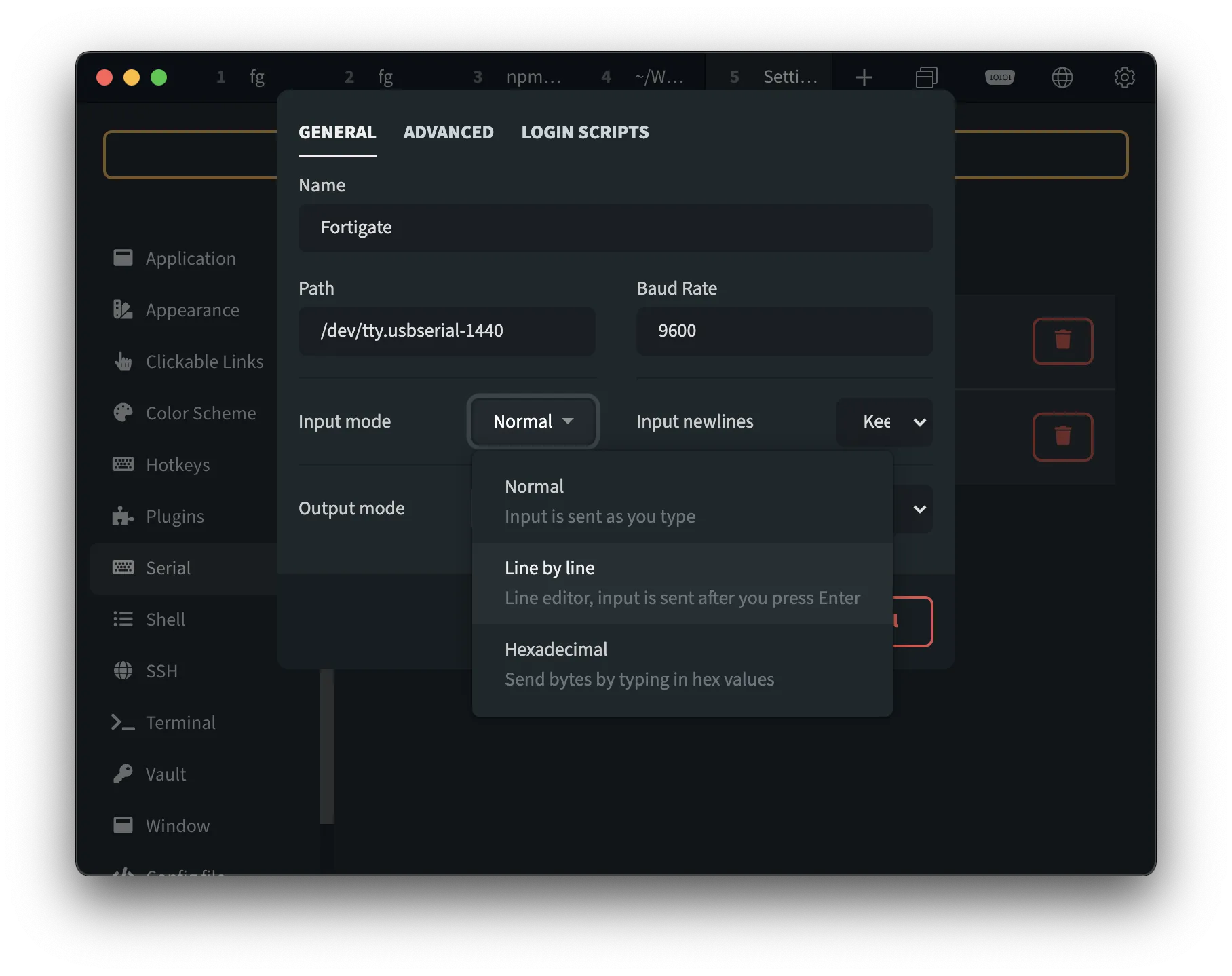Open the Login Scripts tab

(x=585, y=132)
